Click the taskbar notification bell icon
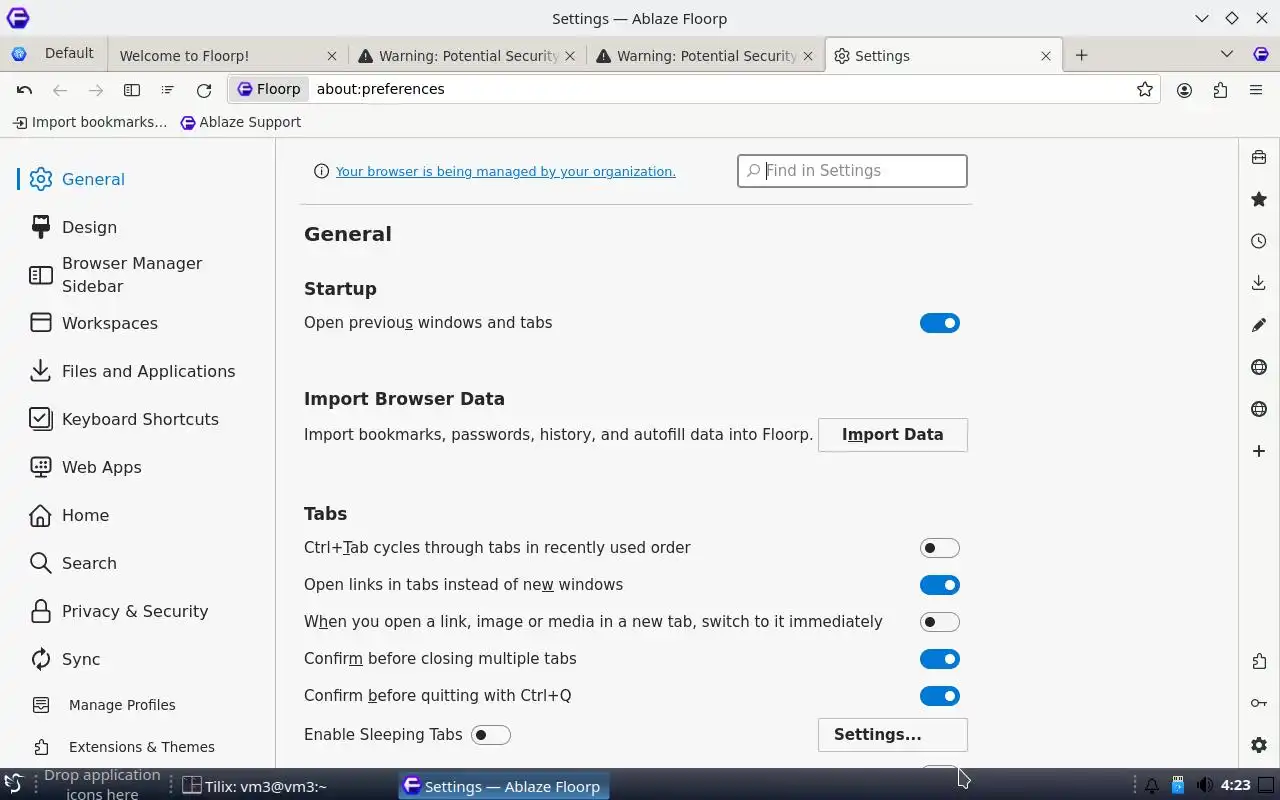 point(1152,785)
